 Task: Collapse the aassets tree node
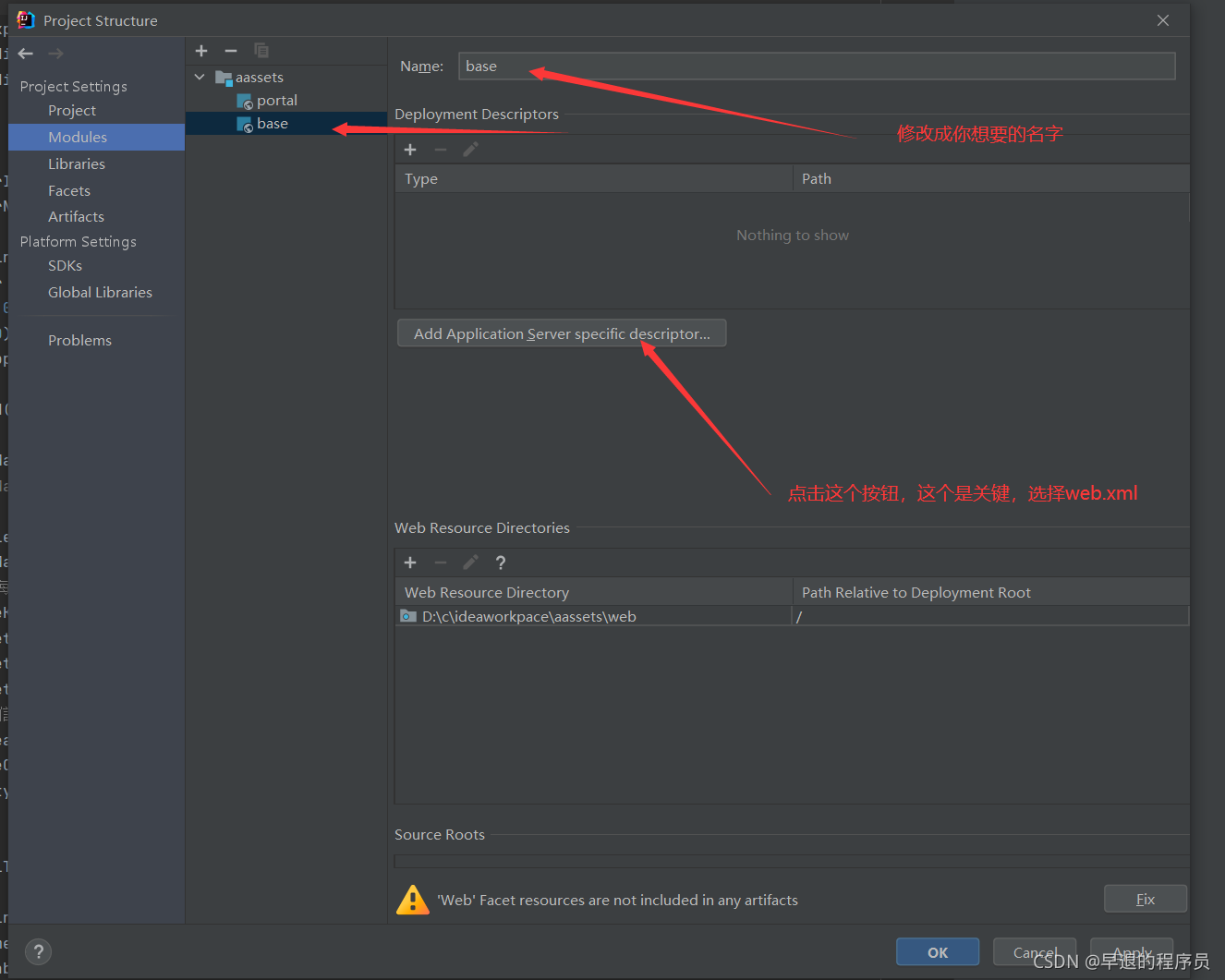(200, 77)
